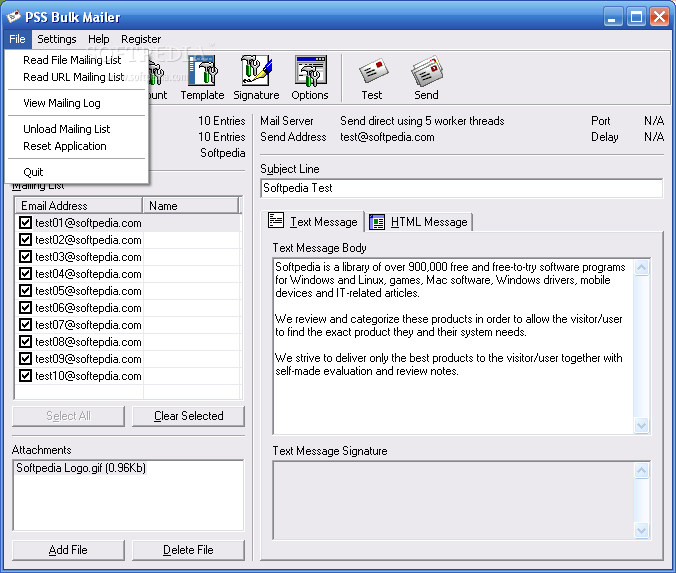Click send address test@softpedia.com

[x=387, y=137]
